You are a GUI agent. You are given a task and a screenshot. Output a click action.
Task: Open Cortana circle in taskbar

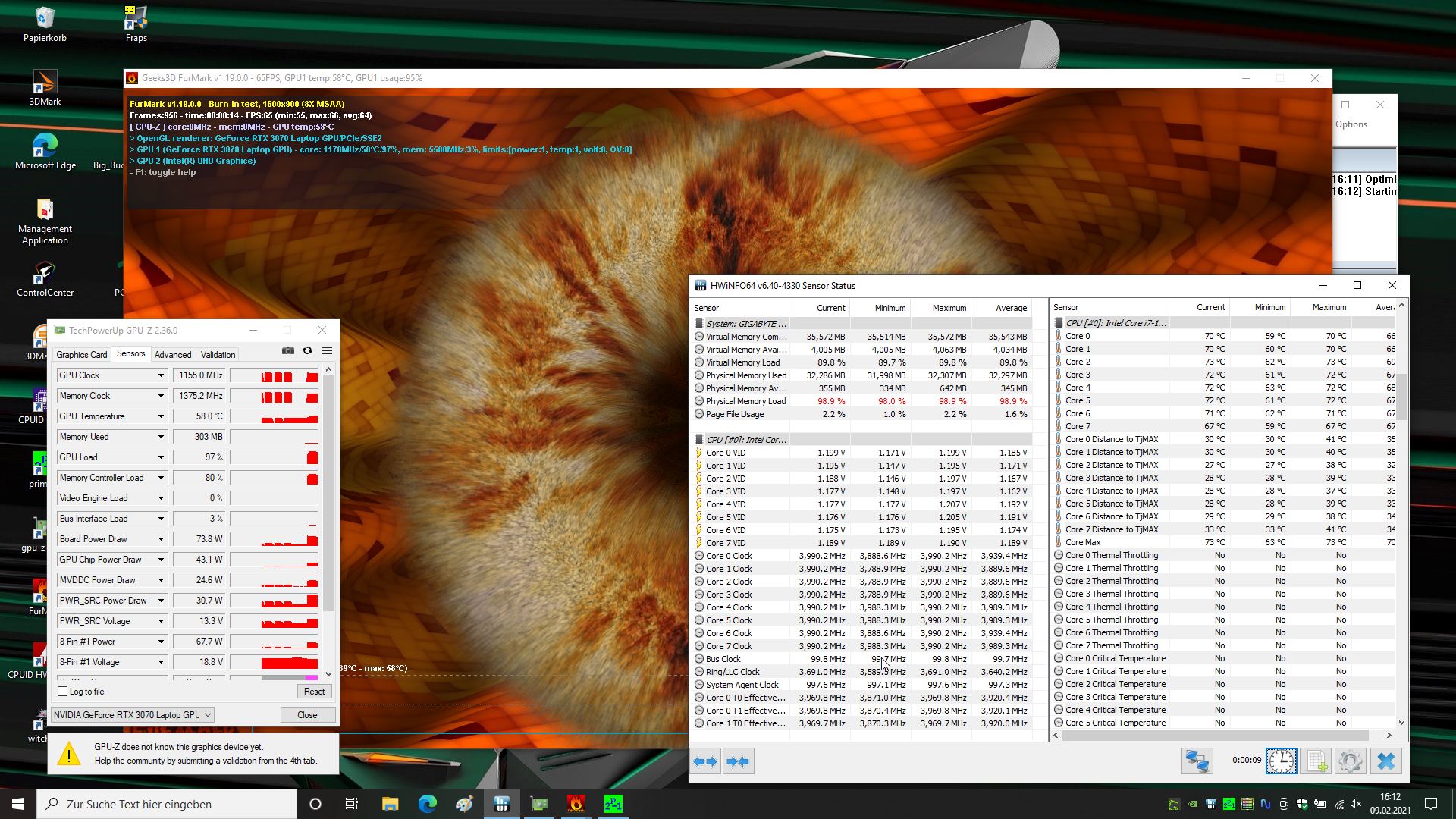click(x=315, y=804)
